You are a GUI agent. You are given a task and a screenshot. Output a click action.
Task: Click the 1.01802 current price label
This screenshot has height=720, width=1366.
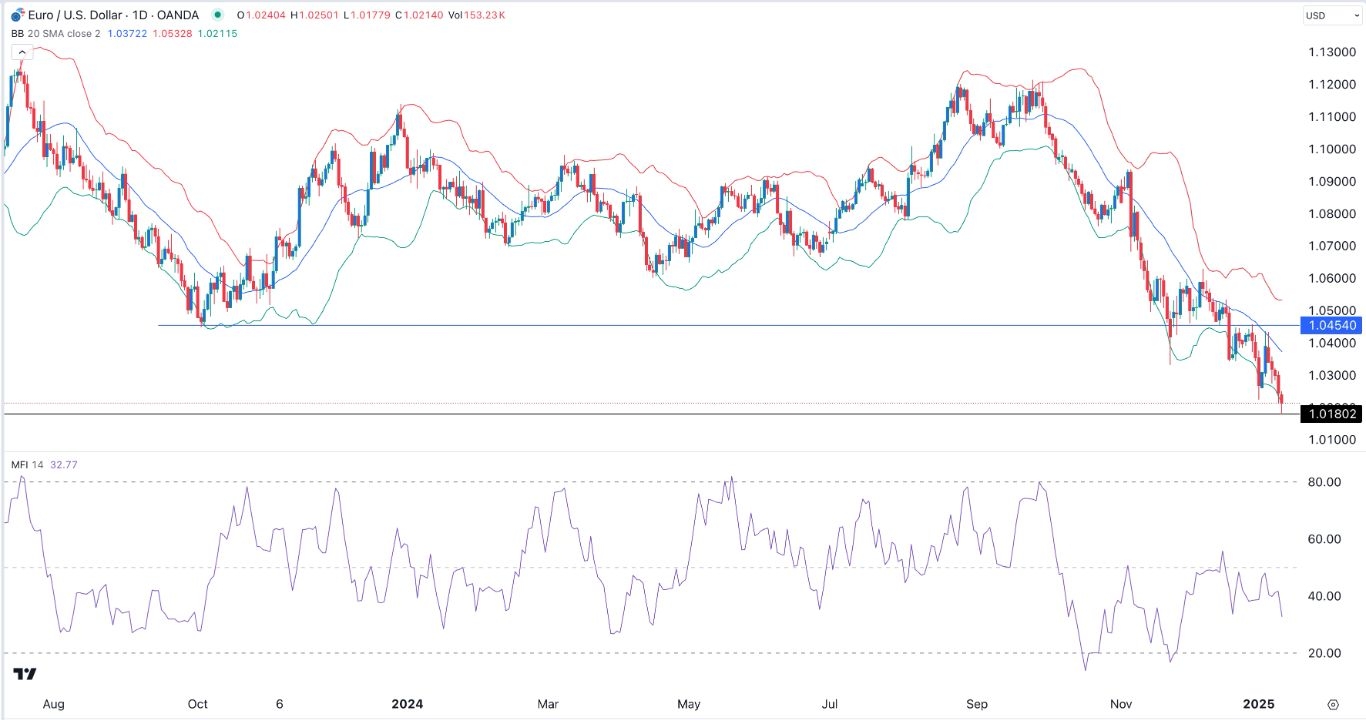pos(1329,414)
